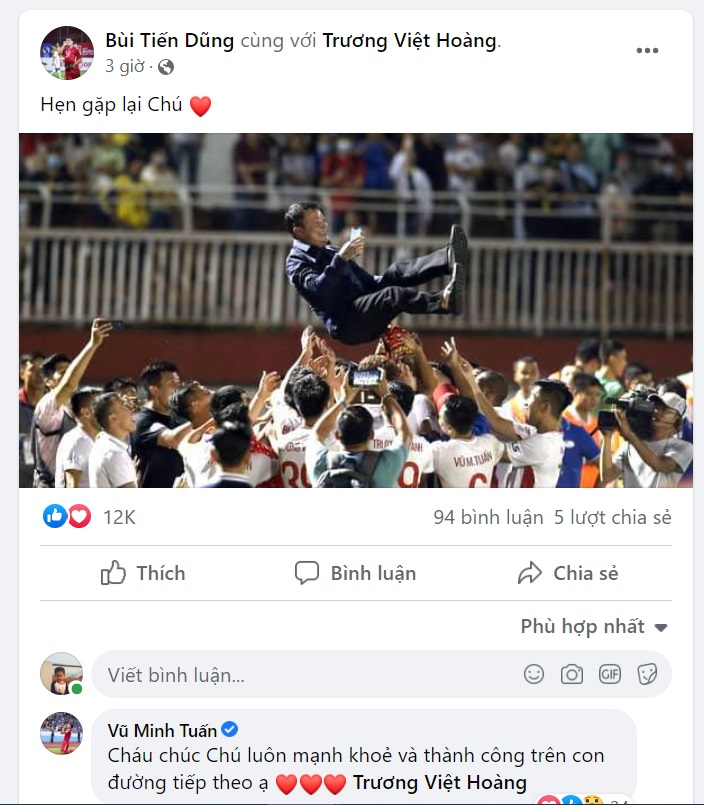This screenshot has width=704, height=805.
Task: Open Bùi Tiến Dũng profile link
Action: click(x=169, y=41)
